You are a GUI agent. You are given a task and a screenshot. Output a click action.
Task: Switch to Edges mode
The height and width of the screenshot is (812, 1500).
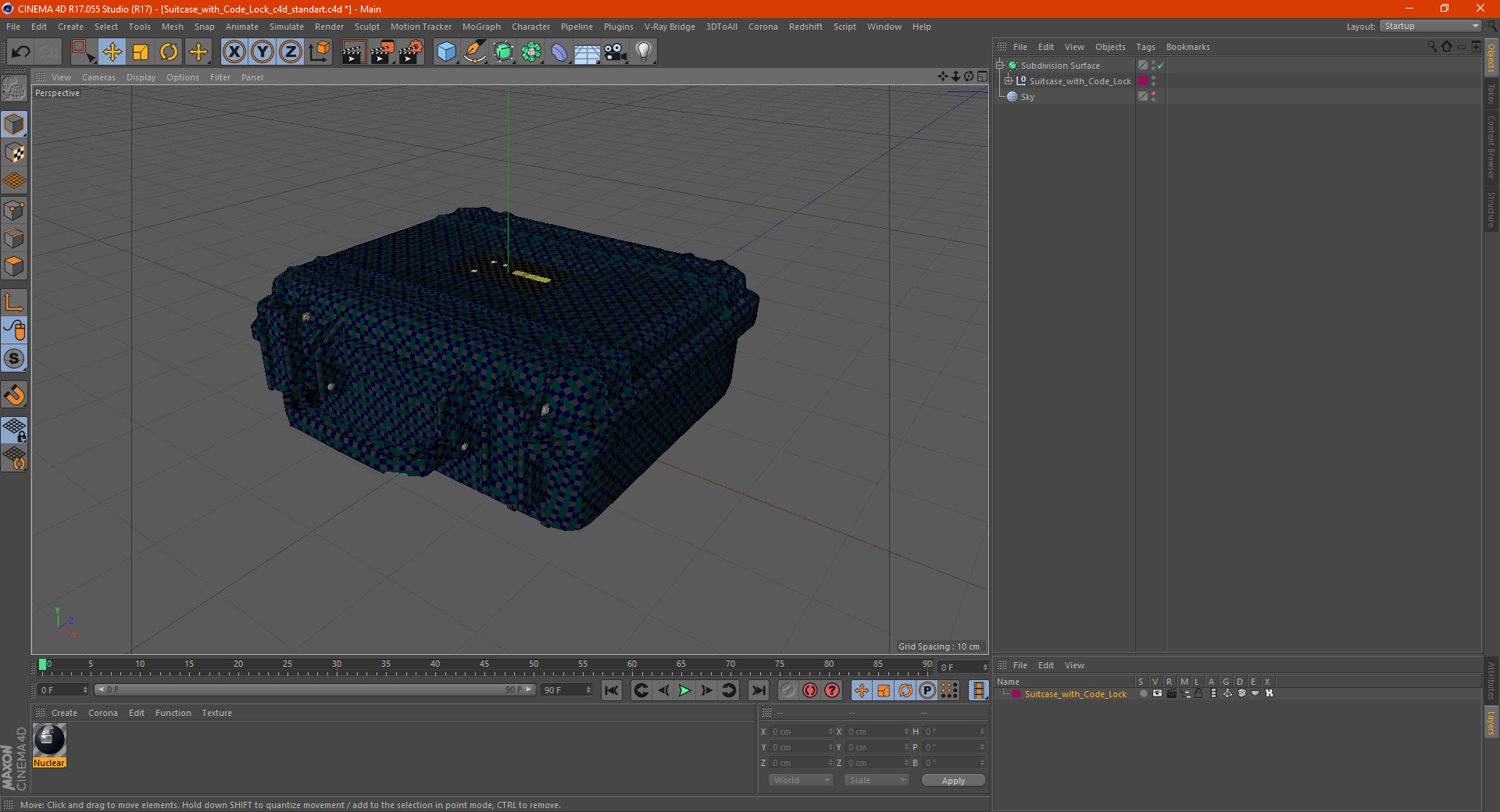pyautogui.click(x=14, y=238)
